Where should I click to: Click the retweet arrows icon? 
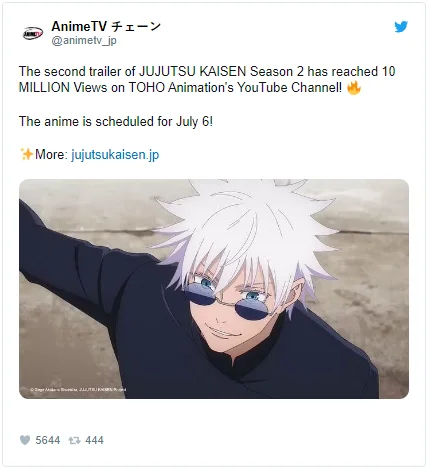click(x=74, y=440)
